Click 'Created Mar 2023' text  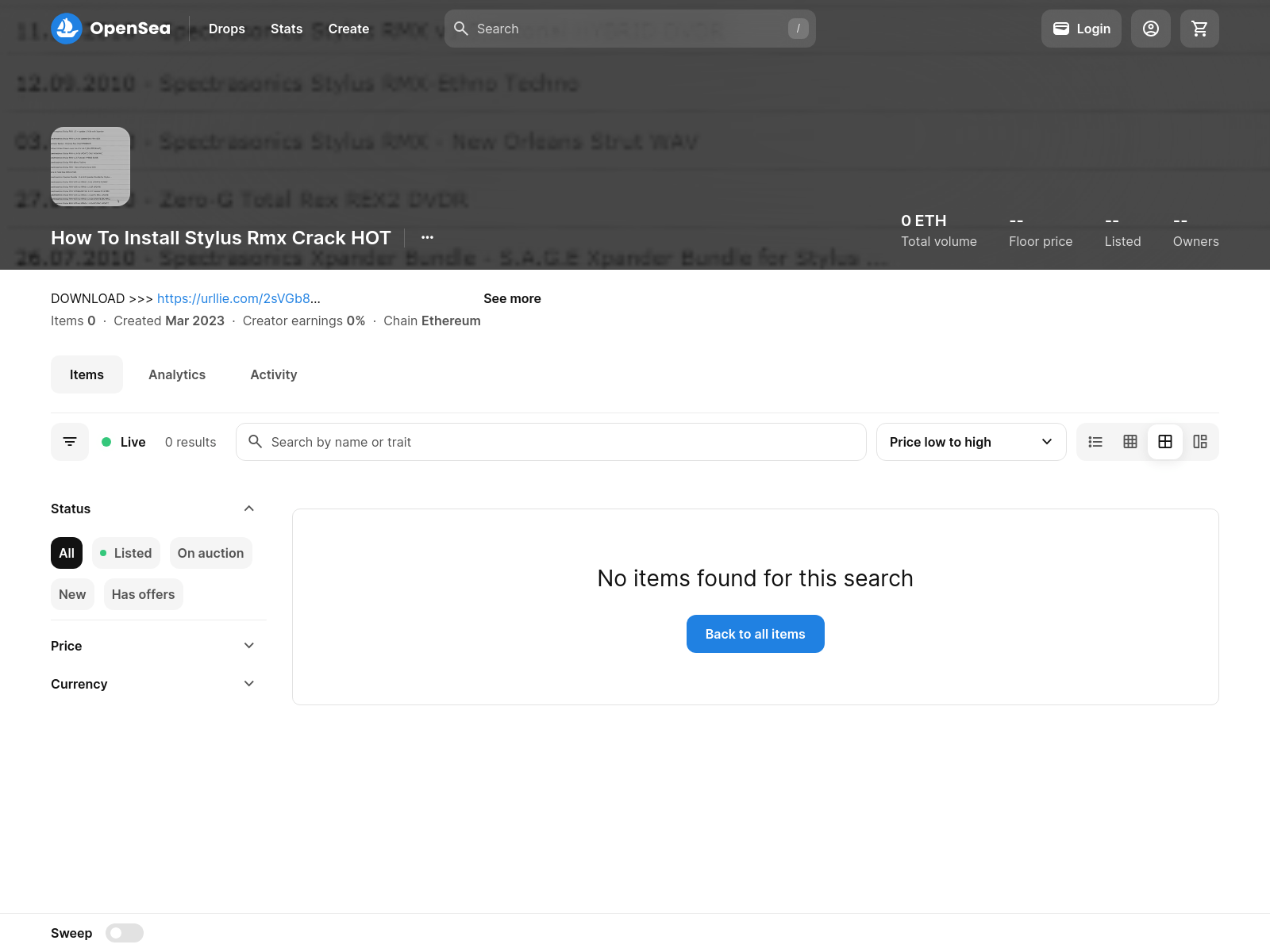[169, 321]
